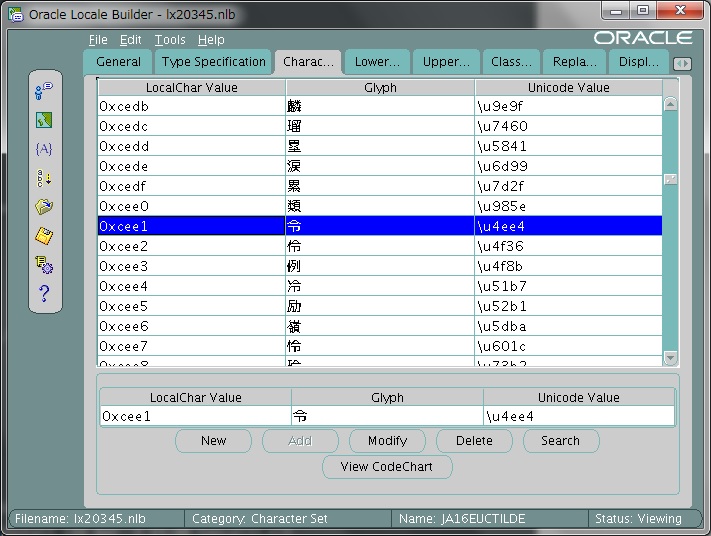711x536 pixels.
Task: Switch to the Class... tab
Action: (x=511, y=62)
